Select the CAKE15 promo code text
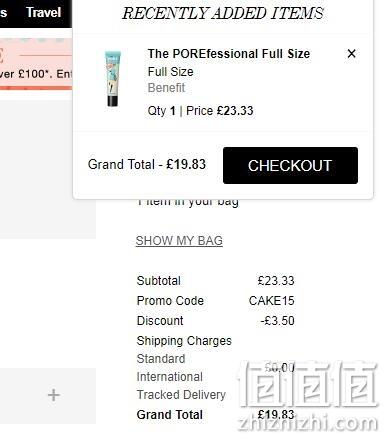 271,301
